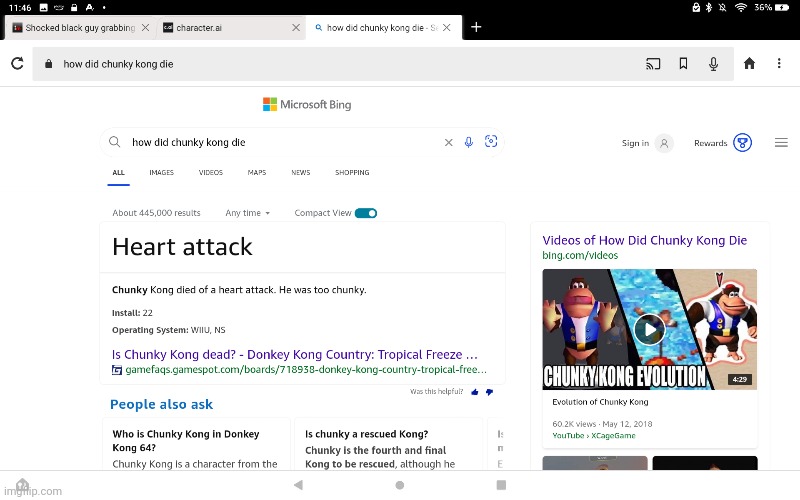Switch to SHOPPING results tab
This screenshot has height=500, width=800.
click(352, 172)
